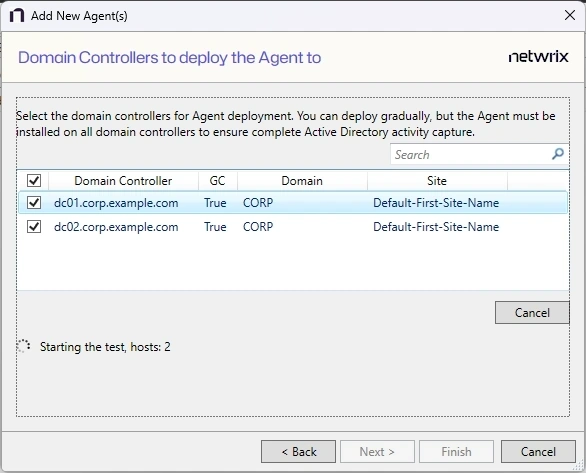
Task: Click the Netwrix app icon in title bar
Action: click(17, 16)
